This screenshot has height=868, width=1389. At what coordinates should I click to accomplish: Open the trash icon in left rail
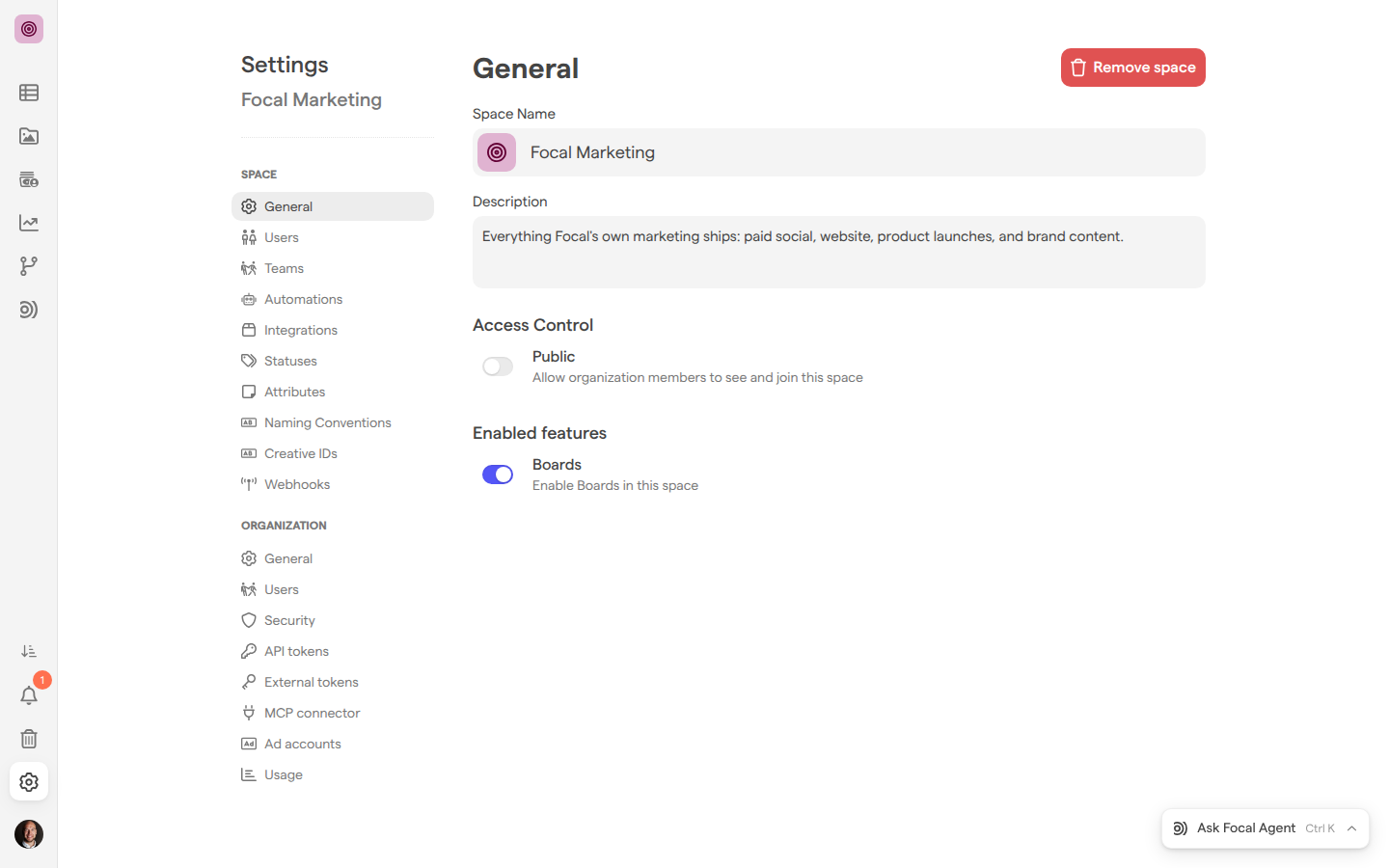click(x=29, y=739)
